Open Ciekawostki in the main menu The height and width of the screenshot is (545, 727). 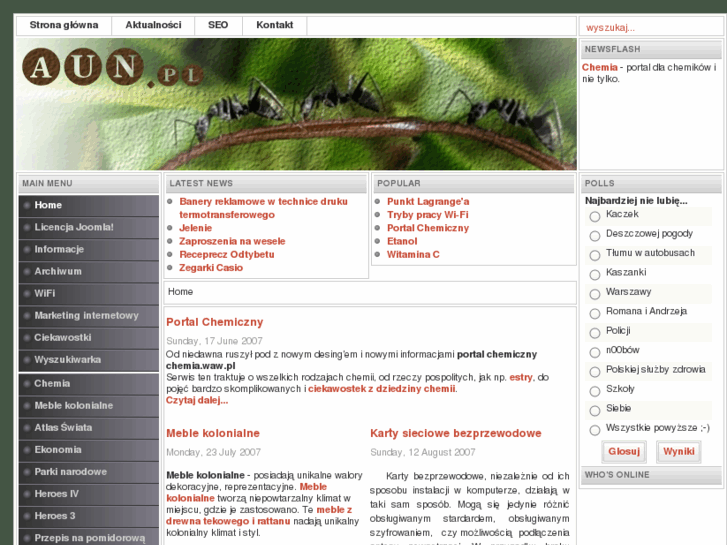[89, 338]
